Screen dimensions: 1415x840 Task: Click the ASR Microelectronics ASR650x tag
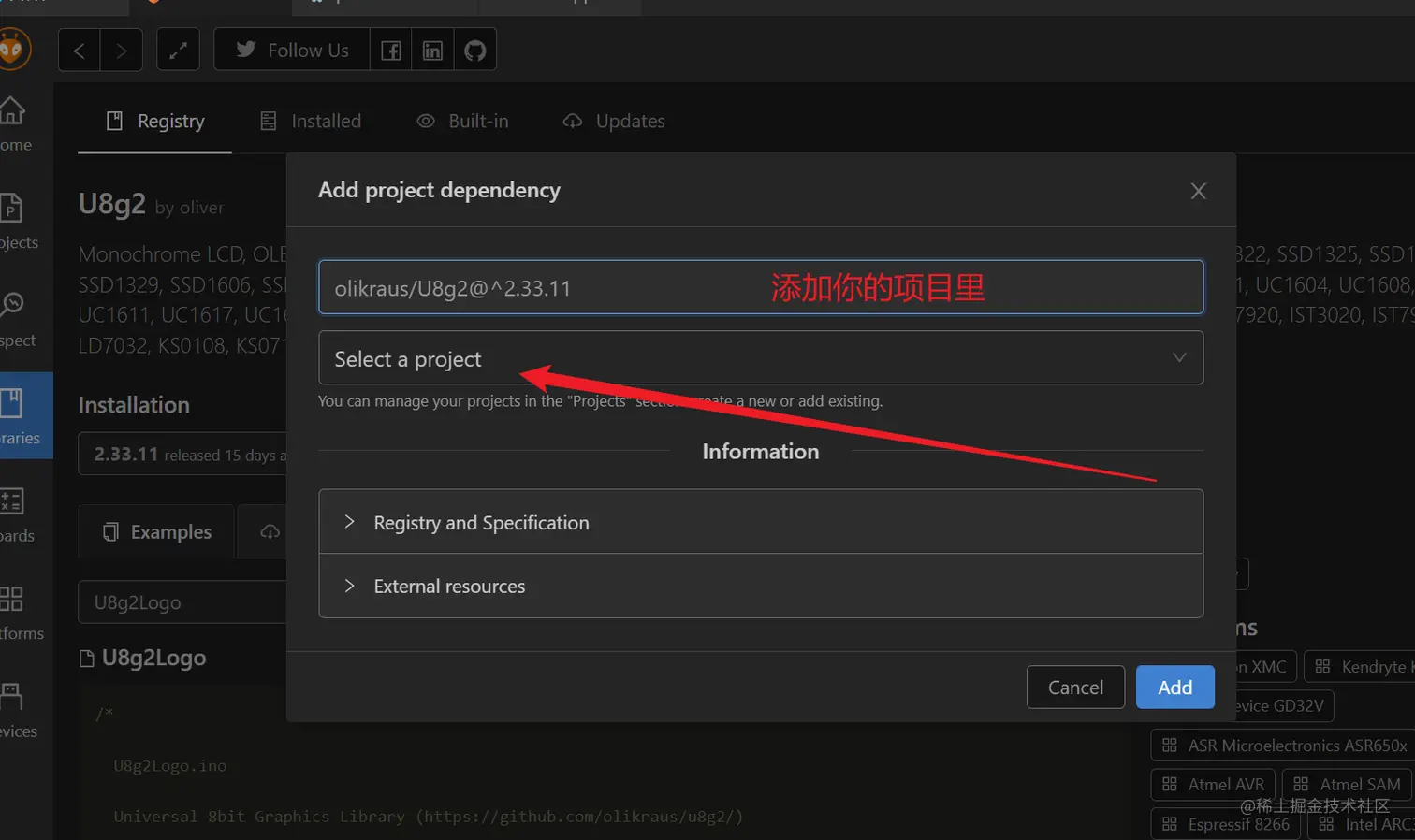(1283, 746)
